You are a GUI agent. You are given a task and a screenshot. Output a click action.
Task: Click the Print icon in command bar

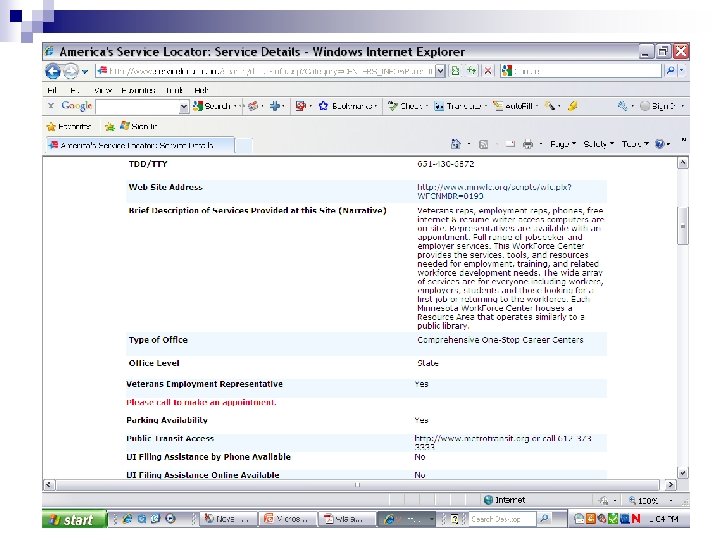pyautogui.click(x=528, y=145)
